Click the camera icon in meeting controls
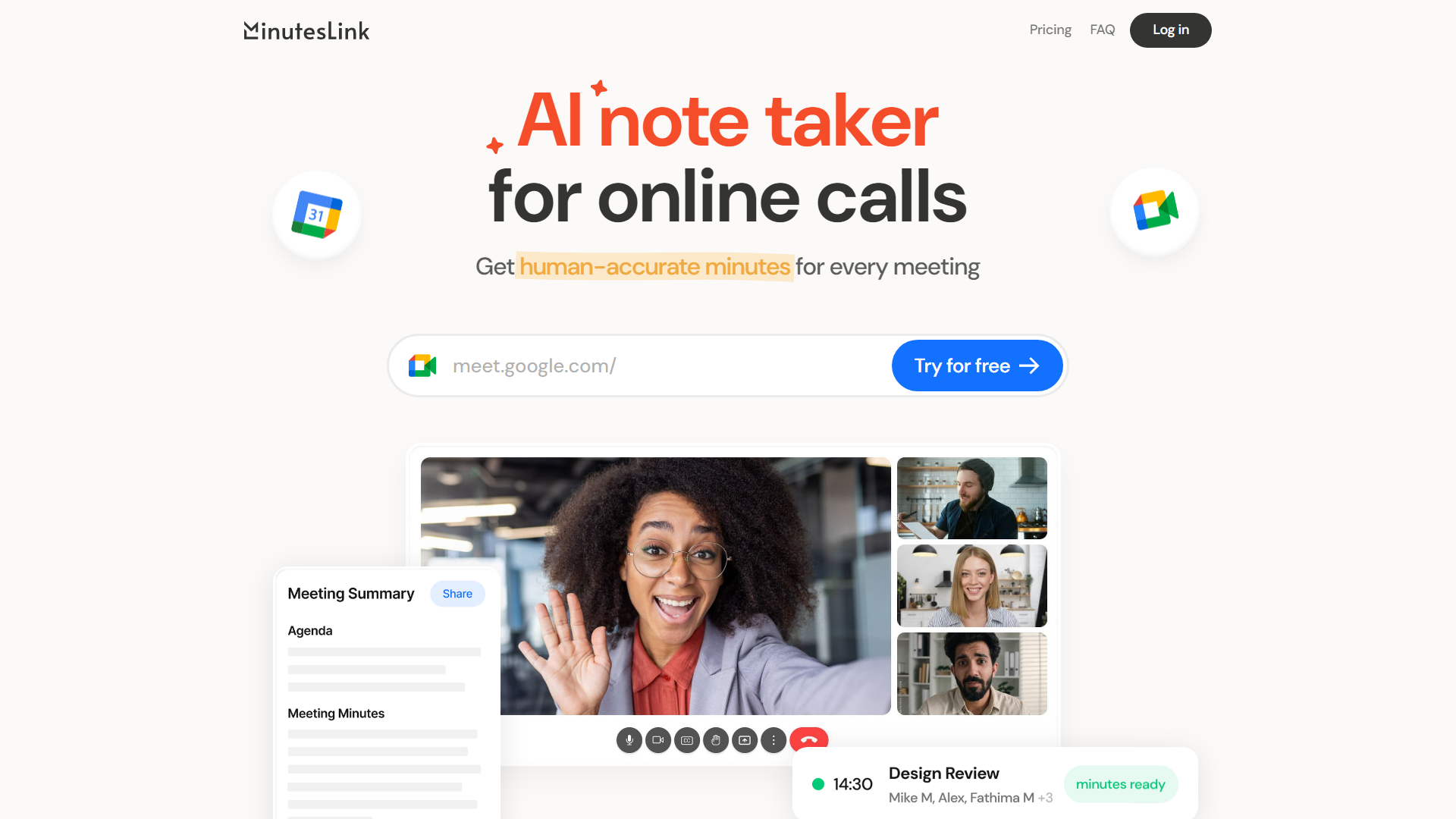Image resolution: width=1456 pixels, height=819 pixels. 657,740
